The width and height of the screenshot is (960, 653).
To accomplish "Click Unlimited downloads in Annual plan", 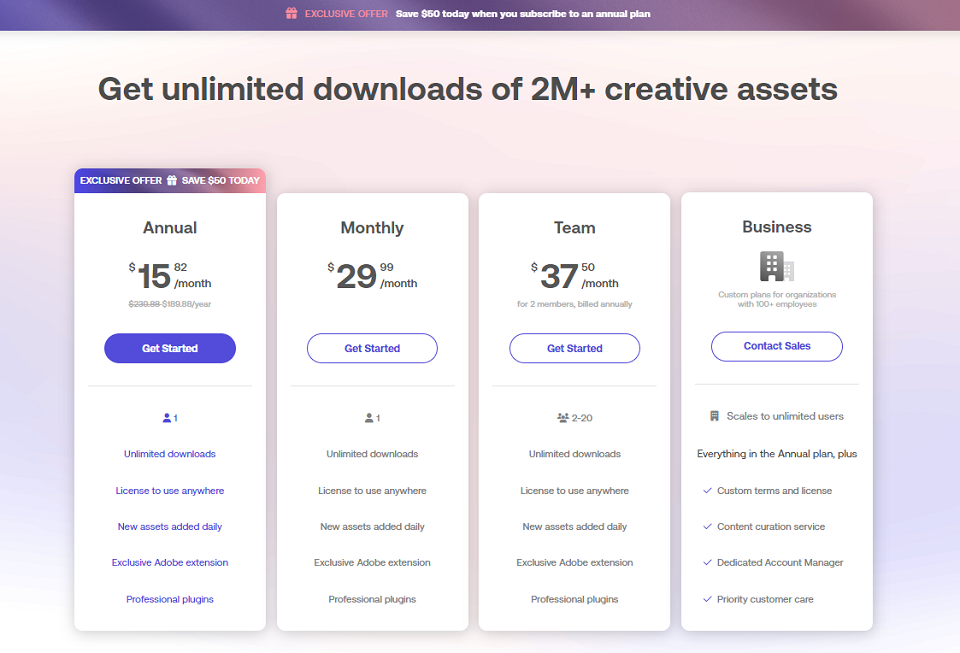I will click(170, 454).
